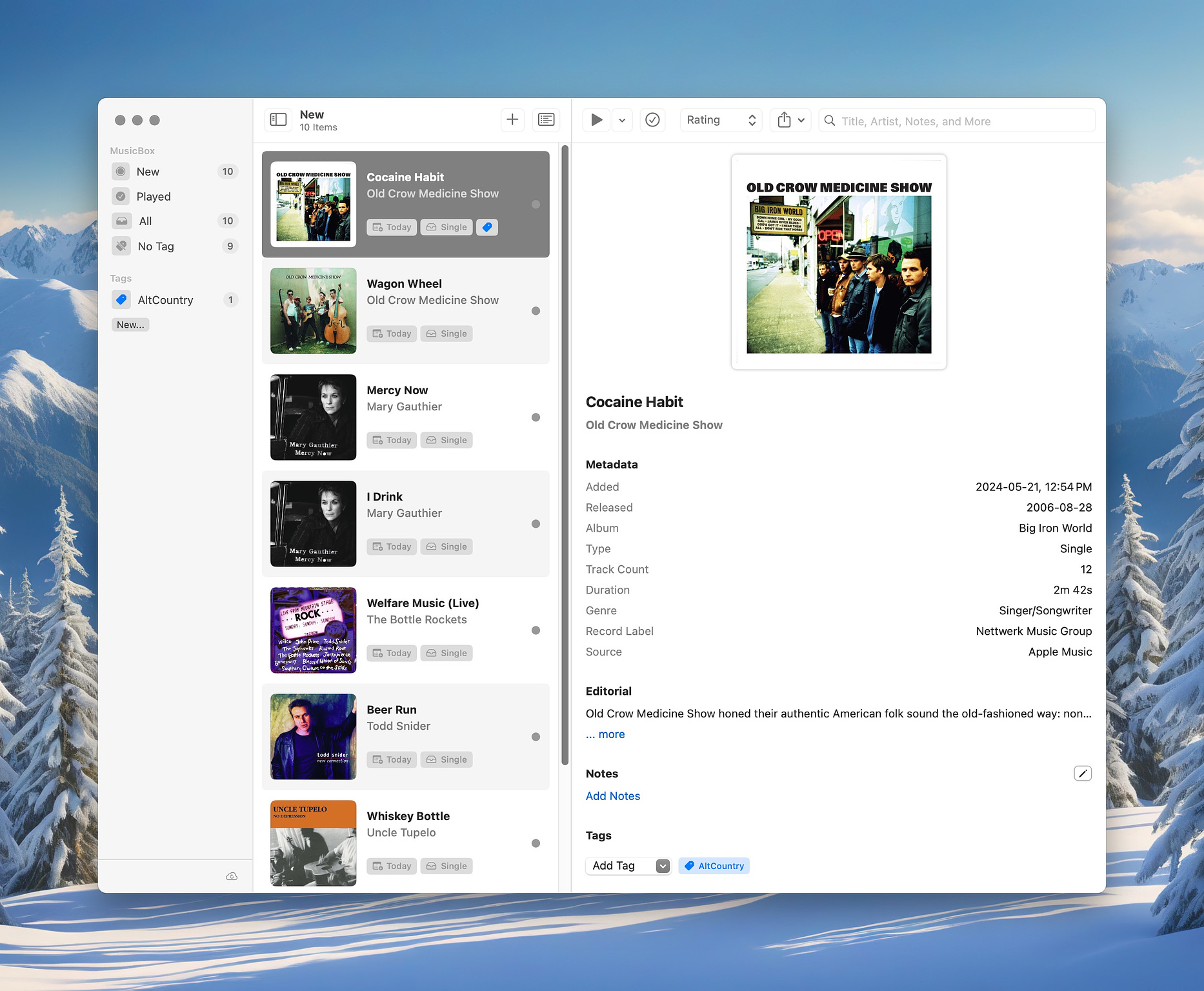Toggle unplayed dot on I Drink
The height and width of the screenshot is (991, 1204).
pyautogui.click(x=536, y=524)
